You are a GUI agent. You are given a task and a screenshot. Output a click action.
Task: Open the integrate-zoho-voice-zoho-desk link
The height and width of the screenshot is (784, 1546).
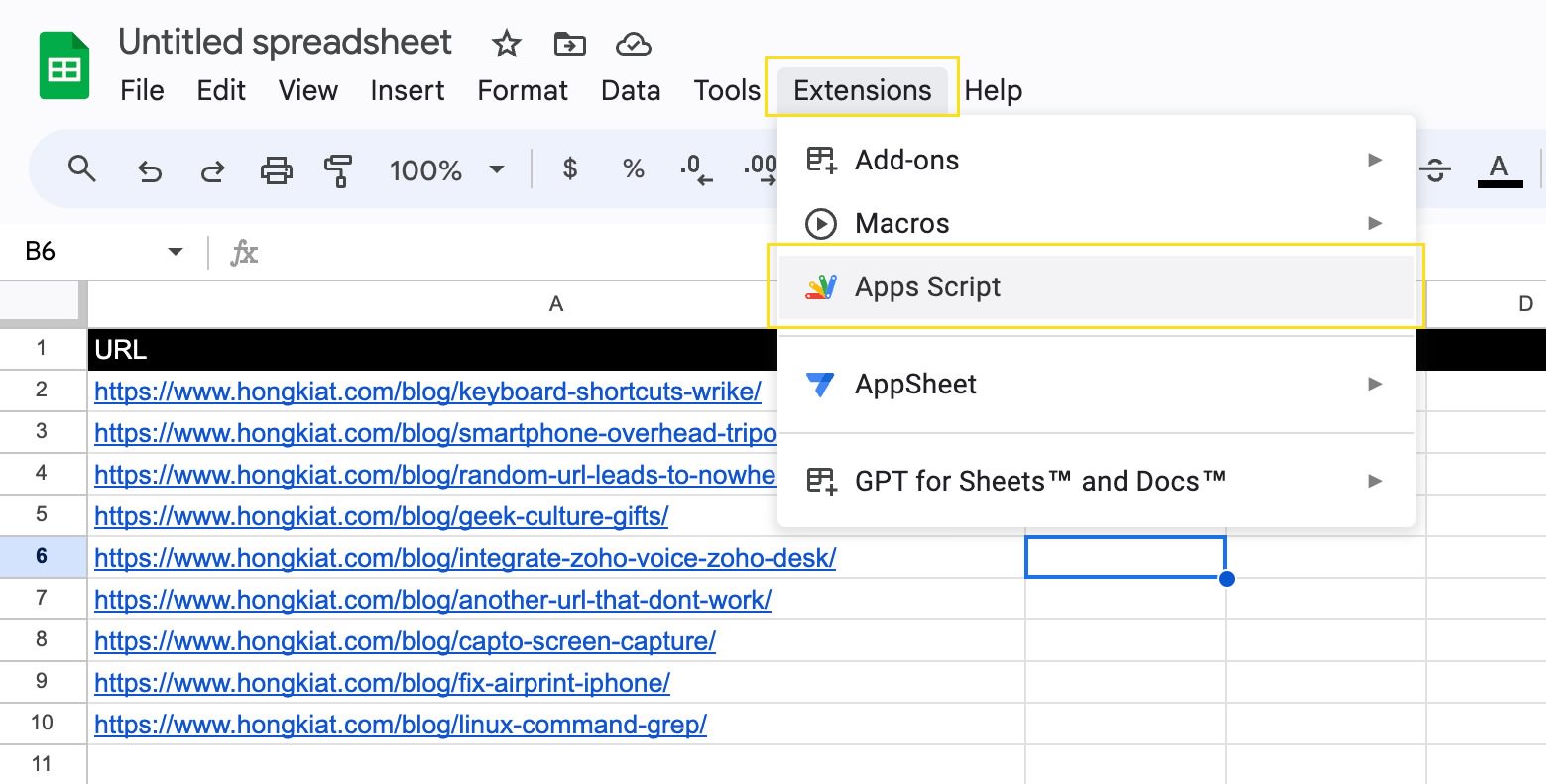[x=465, y=558]
